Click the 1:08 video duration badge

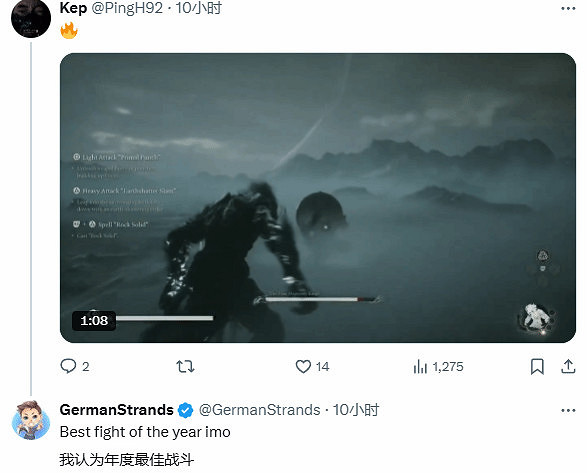coord(94,321)
